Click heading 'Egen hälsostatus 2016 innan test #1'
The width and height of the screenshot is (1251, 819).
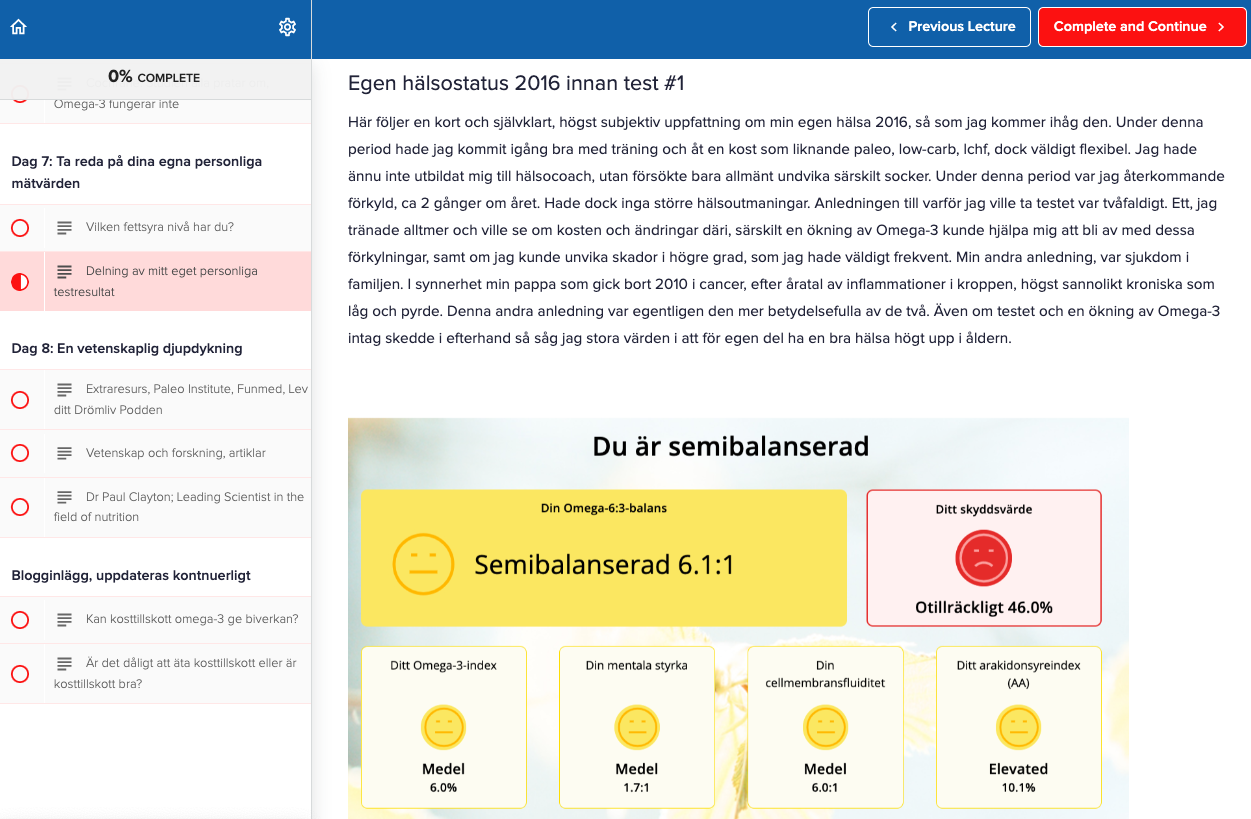tap(516, 83)
